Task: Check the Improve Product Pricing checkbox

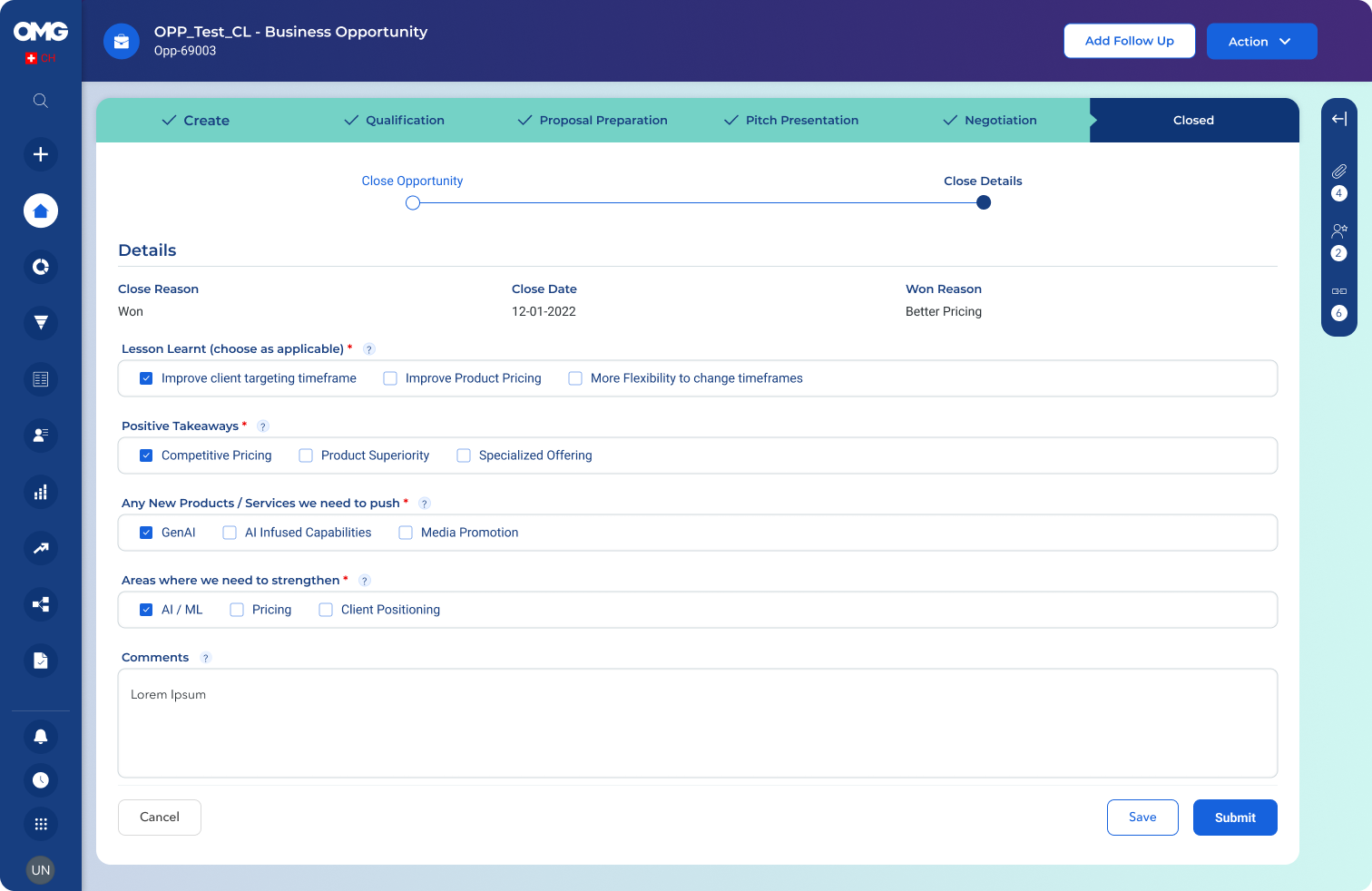Action: (390, 378)
